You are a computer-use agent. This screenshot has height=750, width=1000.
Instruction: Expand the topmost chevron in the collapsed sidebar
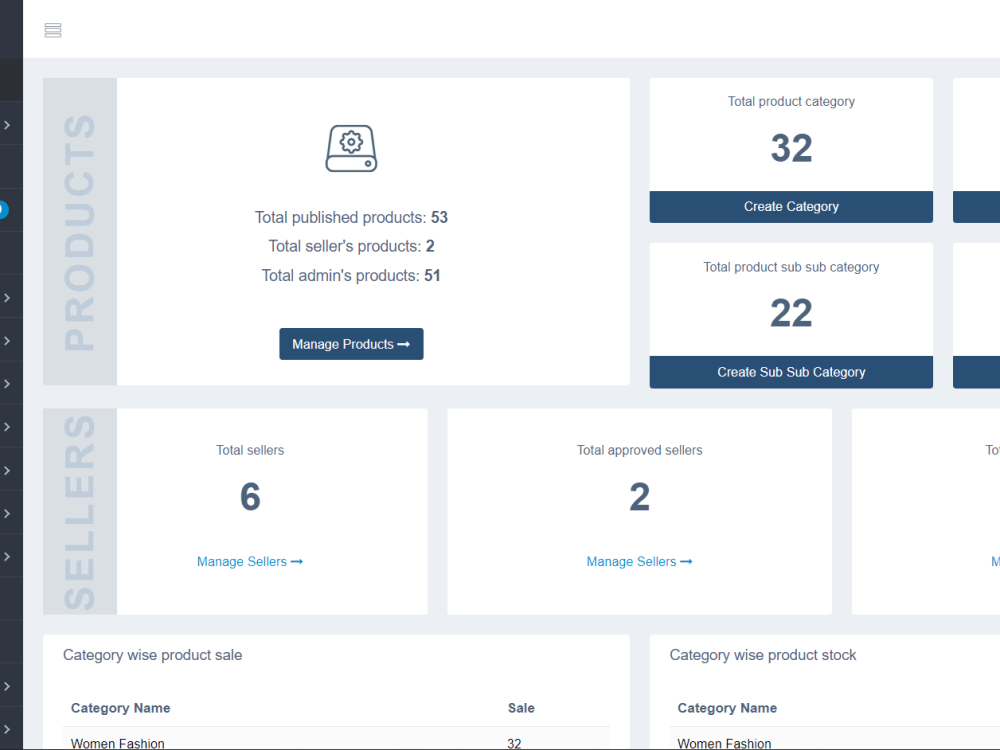(7, 125)
